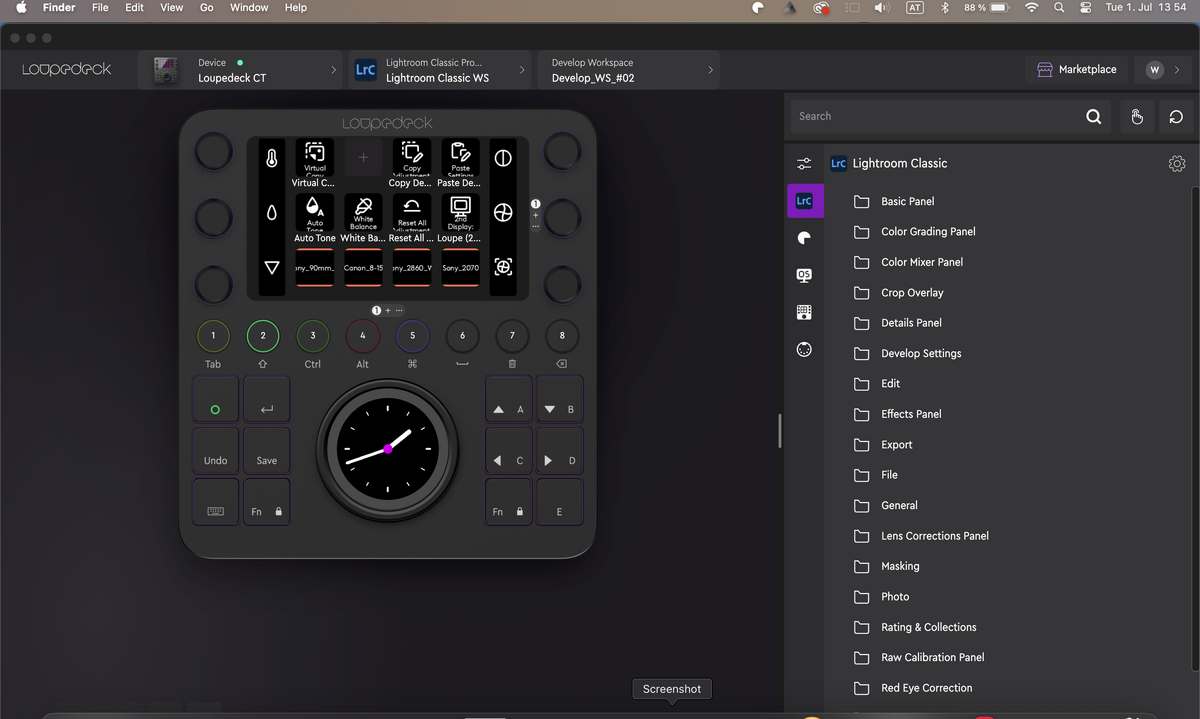This screenshot has height=719, width=1200.
Task: Click the downward triangle dial icon
Action: coord(271,267)
